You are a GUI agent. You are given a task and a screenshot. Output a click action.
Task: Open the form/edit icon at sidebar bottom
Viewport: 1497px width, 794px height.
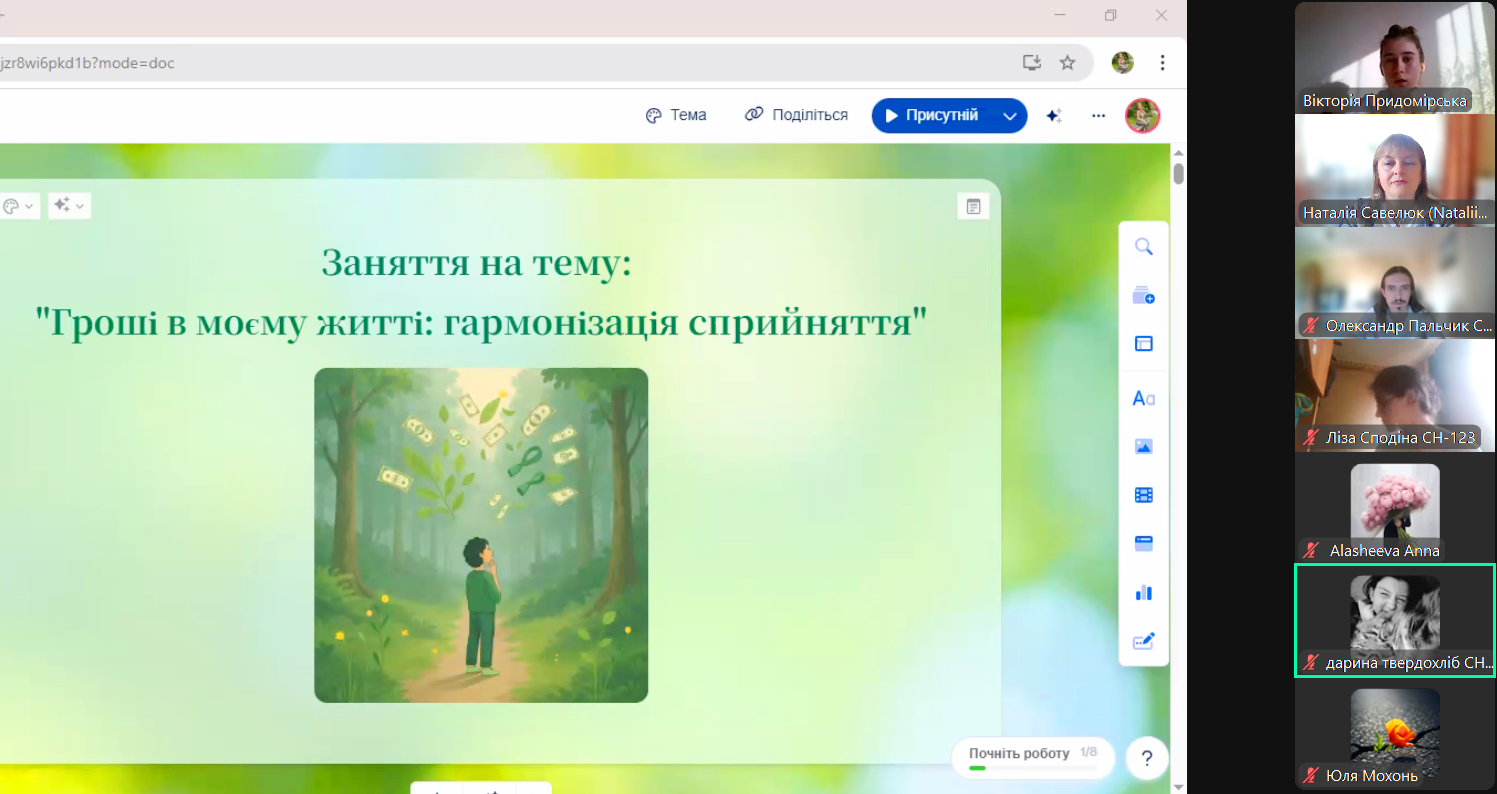pyautogui.click(x=1143, y=641)
